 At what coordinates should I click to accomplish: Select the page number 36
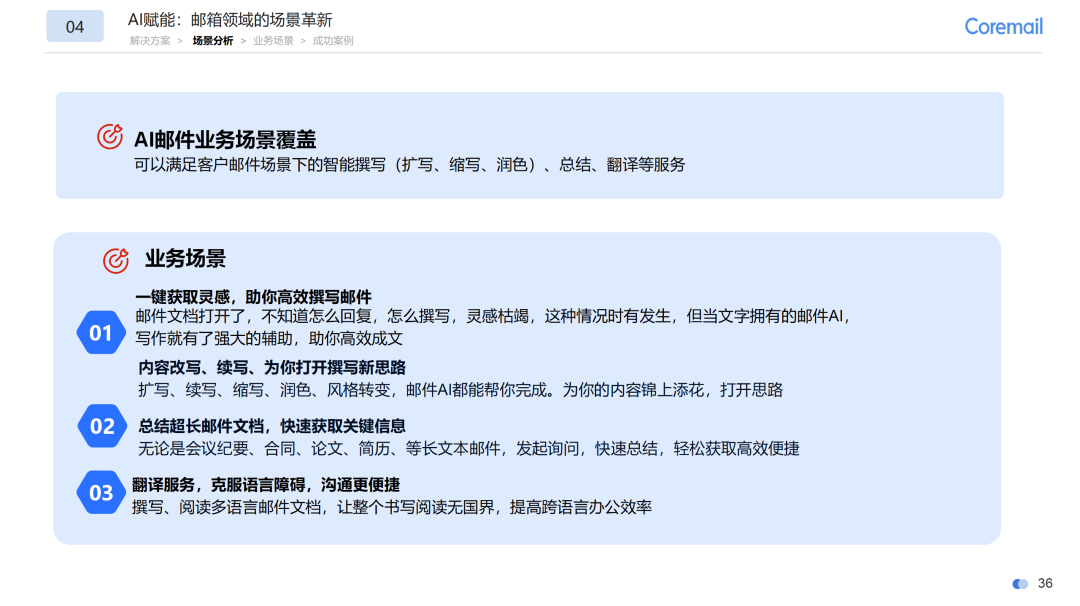point(1046,583)
